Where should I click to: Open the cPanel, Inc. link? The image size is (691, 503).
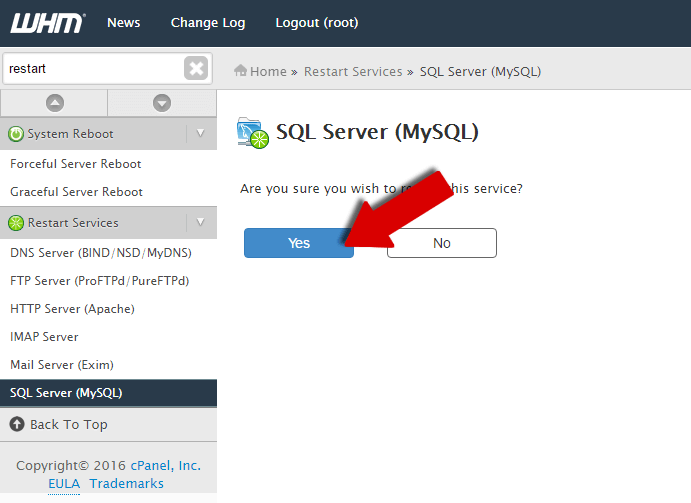[x=166, y=466]
